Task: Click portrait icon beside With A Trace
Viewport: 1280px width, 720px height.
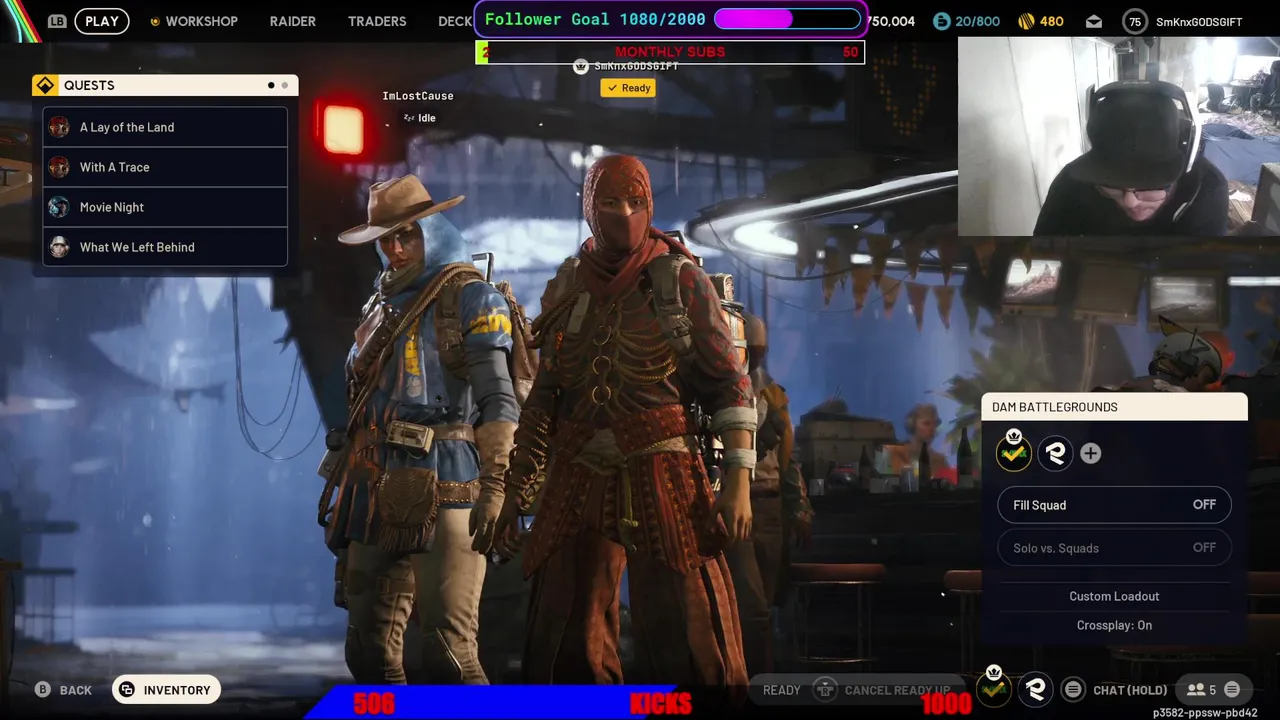Action: [x=59, y=167]
